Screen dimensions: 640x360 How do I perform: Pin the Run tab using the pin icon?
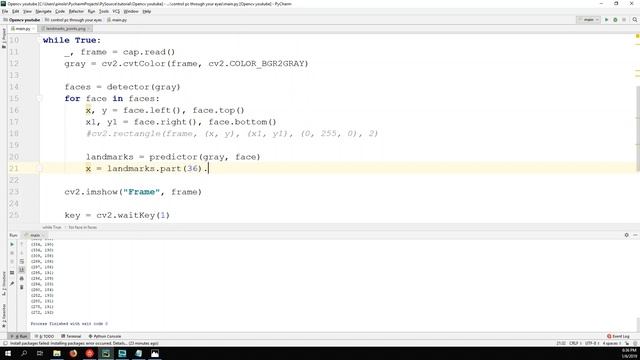[x=12, y=283]
